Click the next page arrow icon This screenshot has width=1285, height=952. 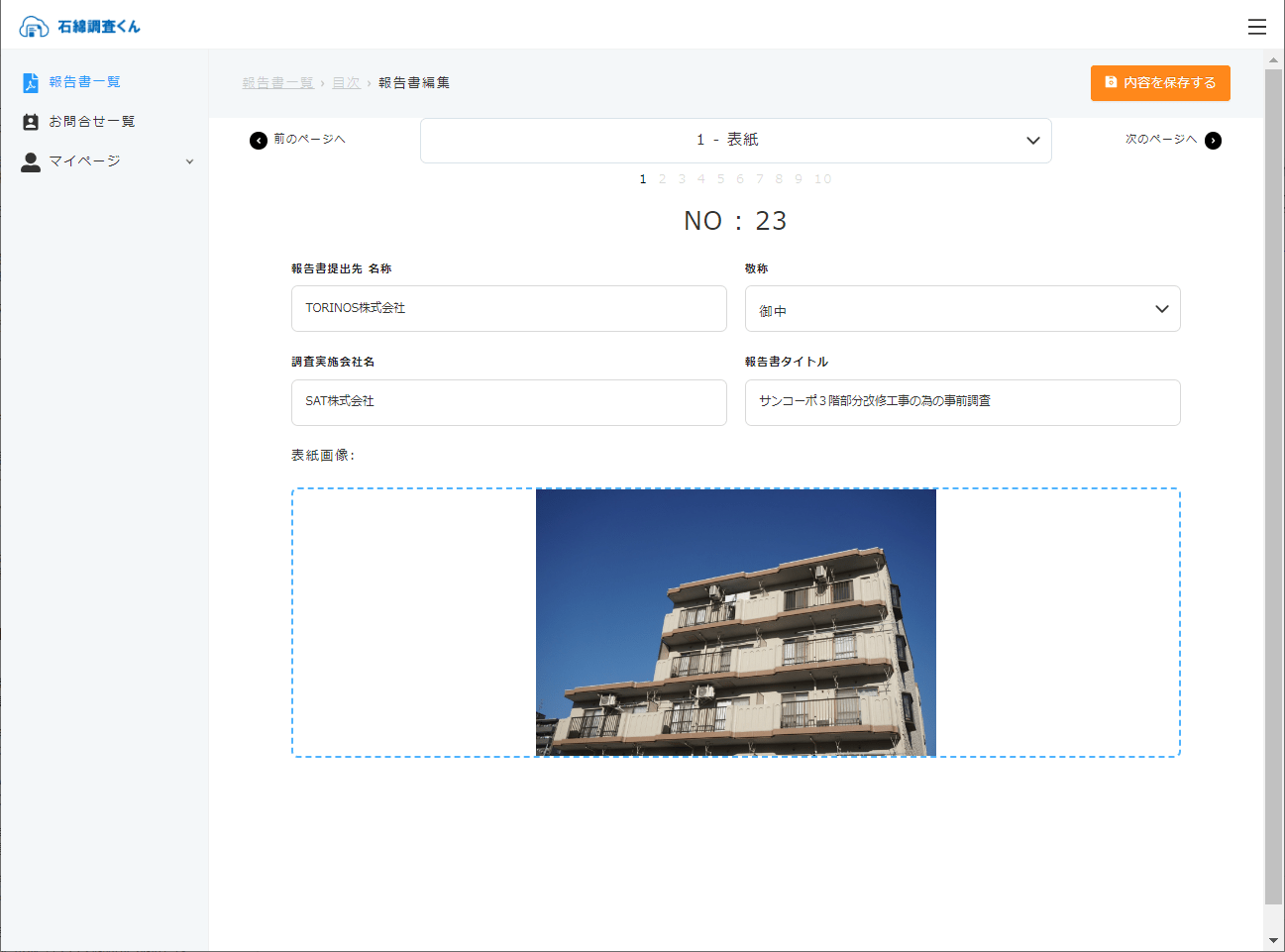click(x=1213, y=141)
